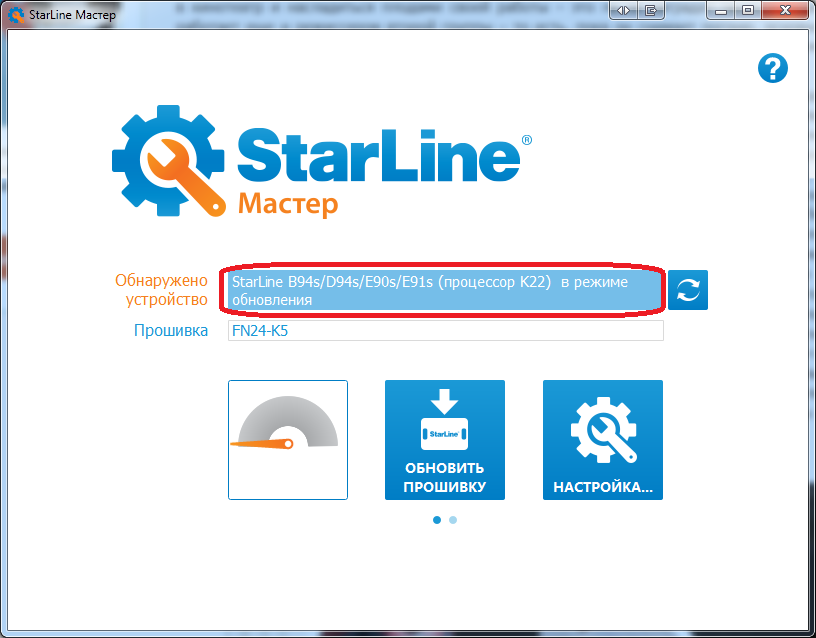This screenshot has width=816, height=638.
Task: Click the ОБНОВИТЬ ПРОШИВКУ button
Action: click(x=444, y=440)
